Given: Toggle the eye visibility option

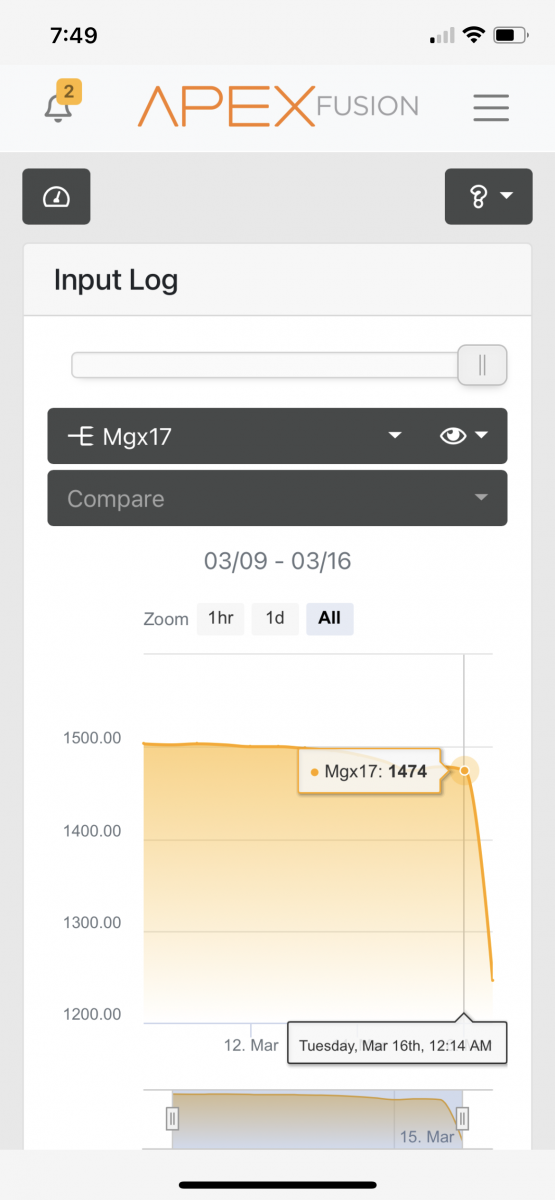Looking at the screenshot, I should point(464,436).
